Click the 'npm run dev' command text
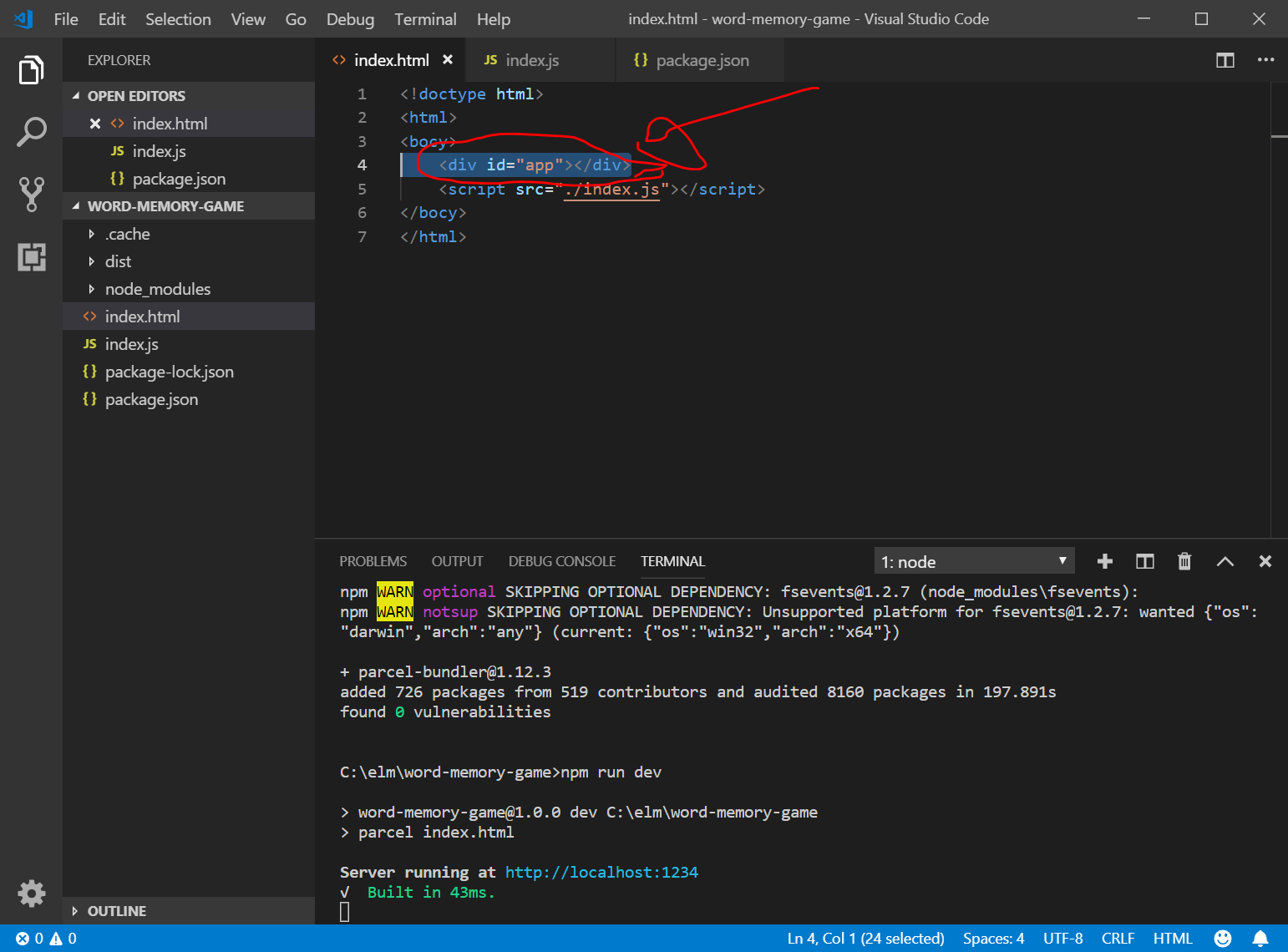The width and height of the screenshot is (1288, 952). 611,772
